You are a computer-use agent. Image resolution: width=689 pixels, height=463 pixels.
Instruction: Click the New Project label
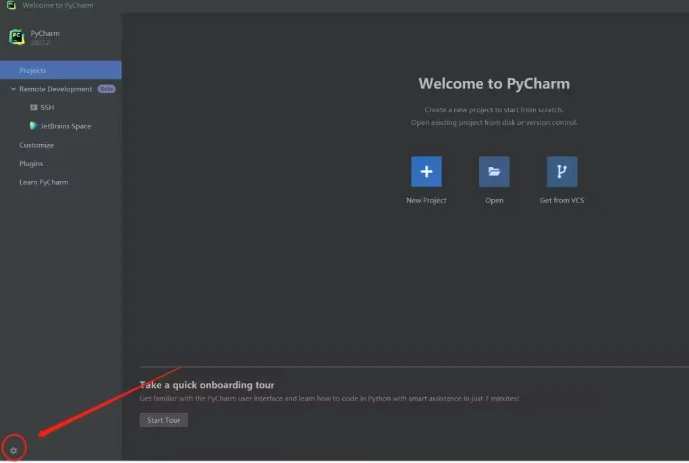tap(426, 200)
